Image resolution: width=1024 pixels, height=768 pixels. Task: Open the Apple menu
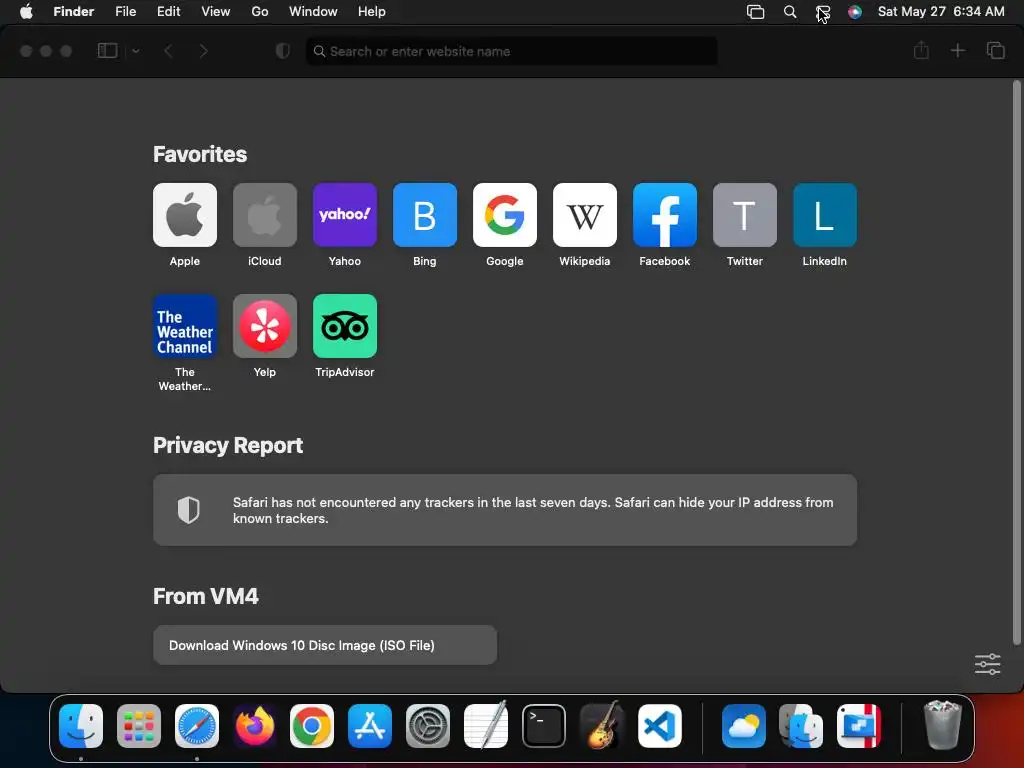click(26, 12)
